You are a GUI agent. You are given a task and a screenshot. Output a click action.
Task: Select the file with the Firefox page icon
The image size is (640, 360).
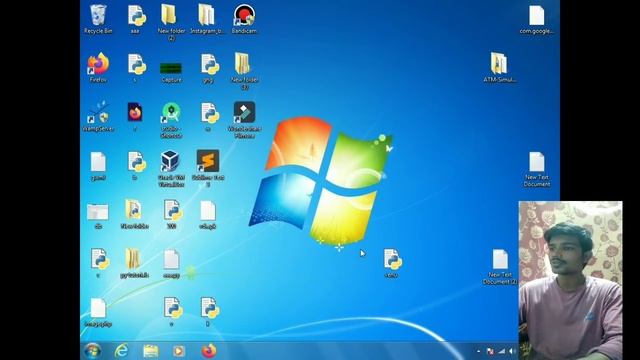click(135, 116)
